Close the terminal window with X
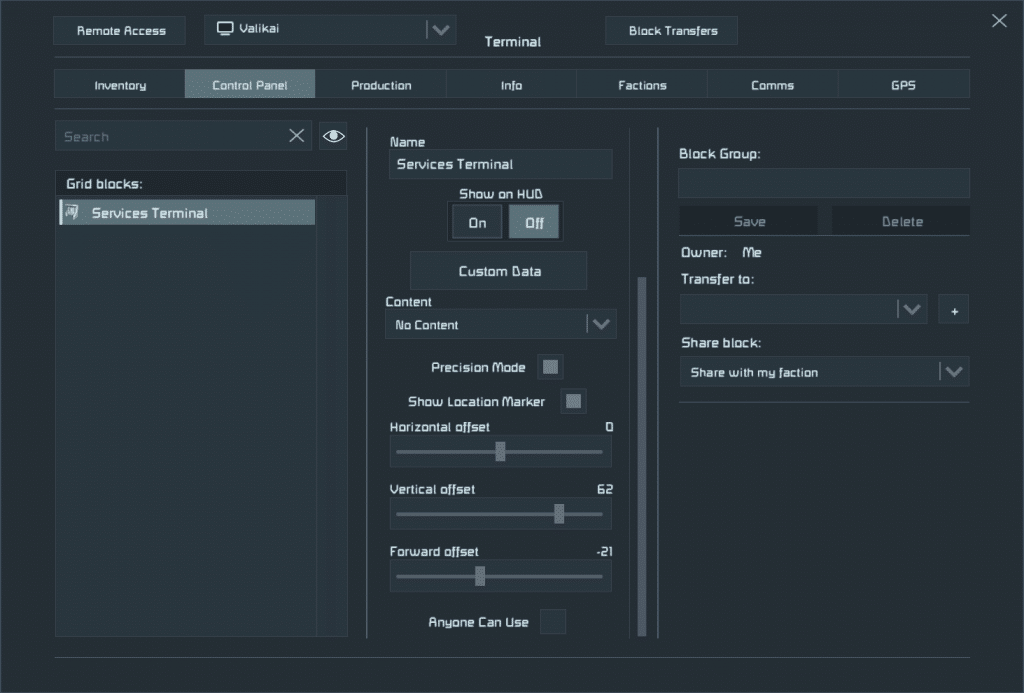This screenshot has height=693, width=1024. coord(999,21)
